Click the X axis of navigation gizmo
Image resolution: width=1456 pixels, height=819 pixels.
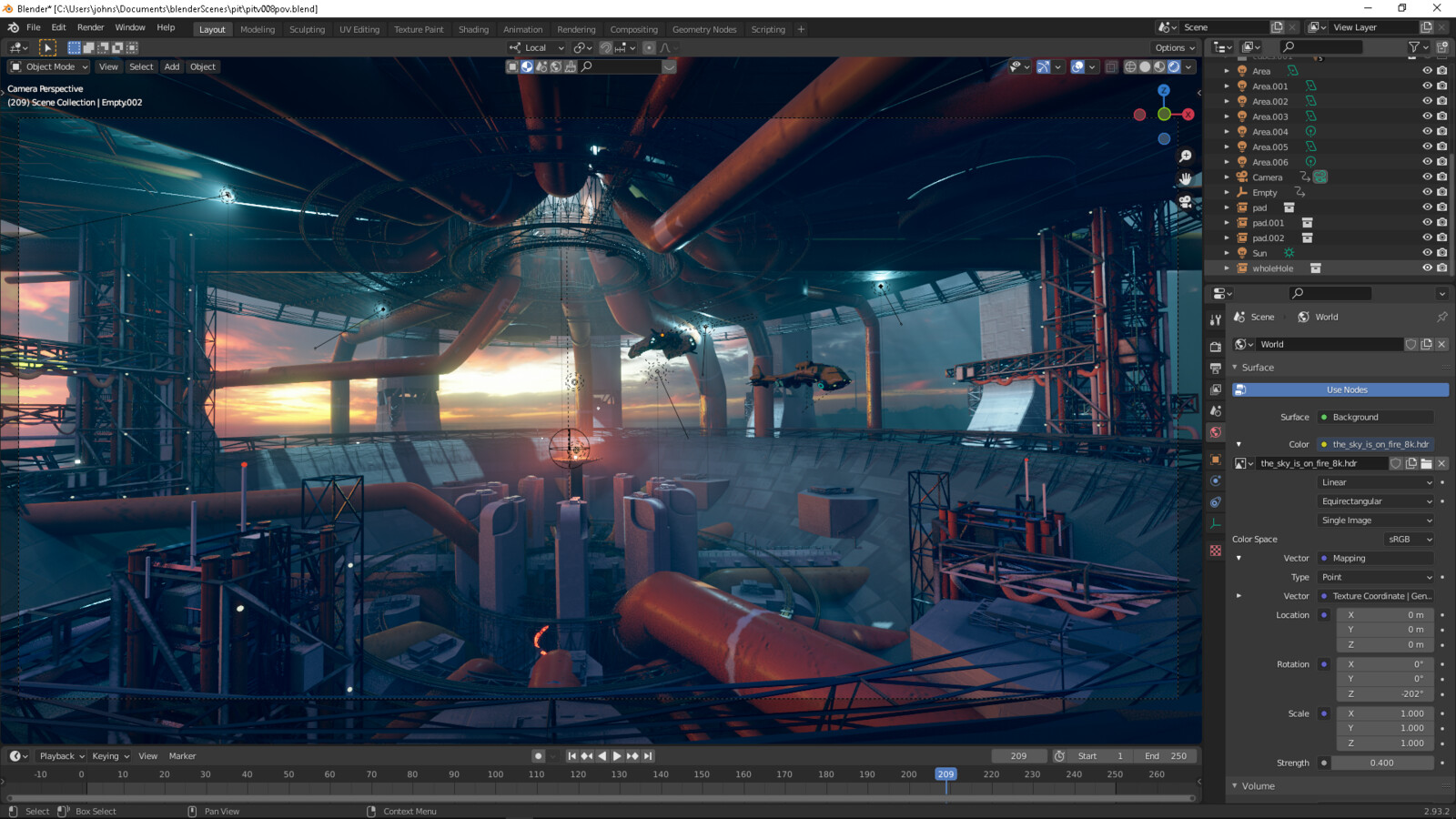click(x=1188, y=115)
